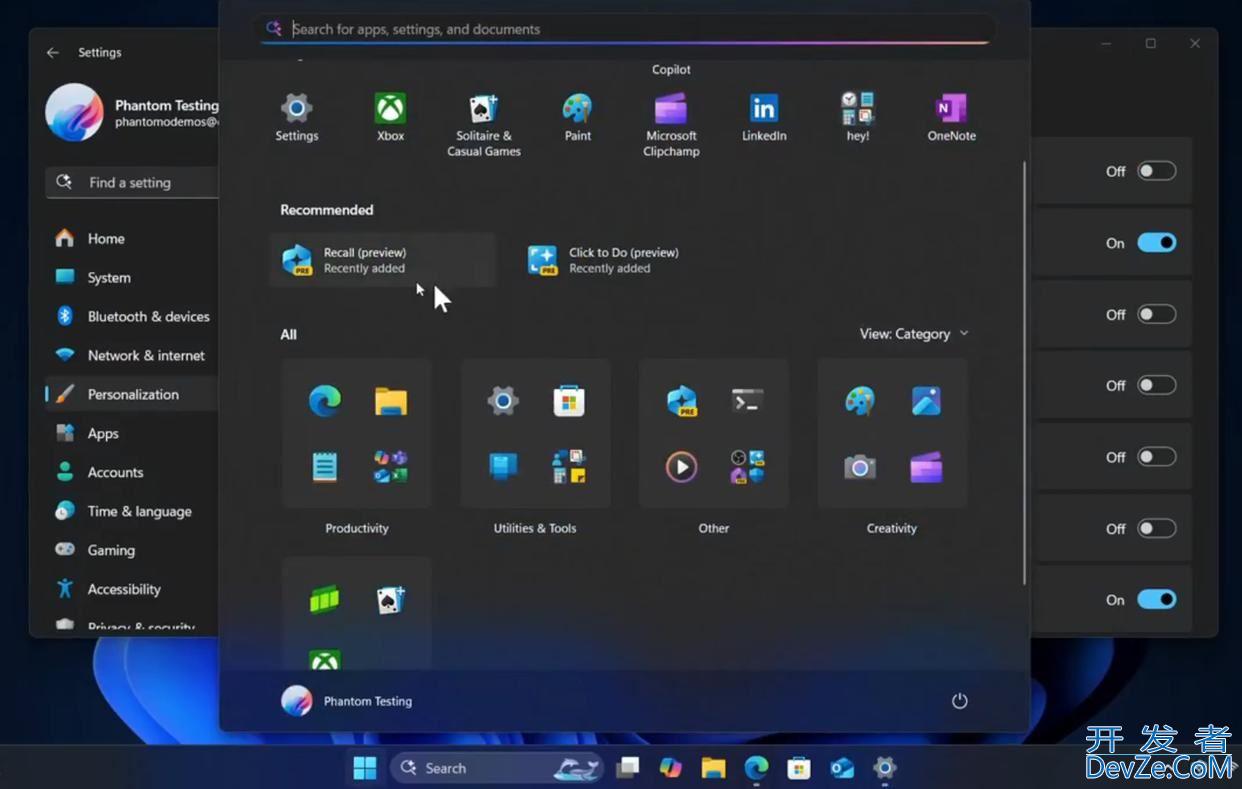Viewport: 1242px width, 789px height.
Task: Open the View: Category dropdown
Action: (914, 334)
